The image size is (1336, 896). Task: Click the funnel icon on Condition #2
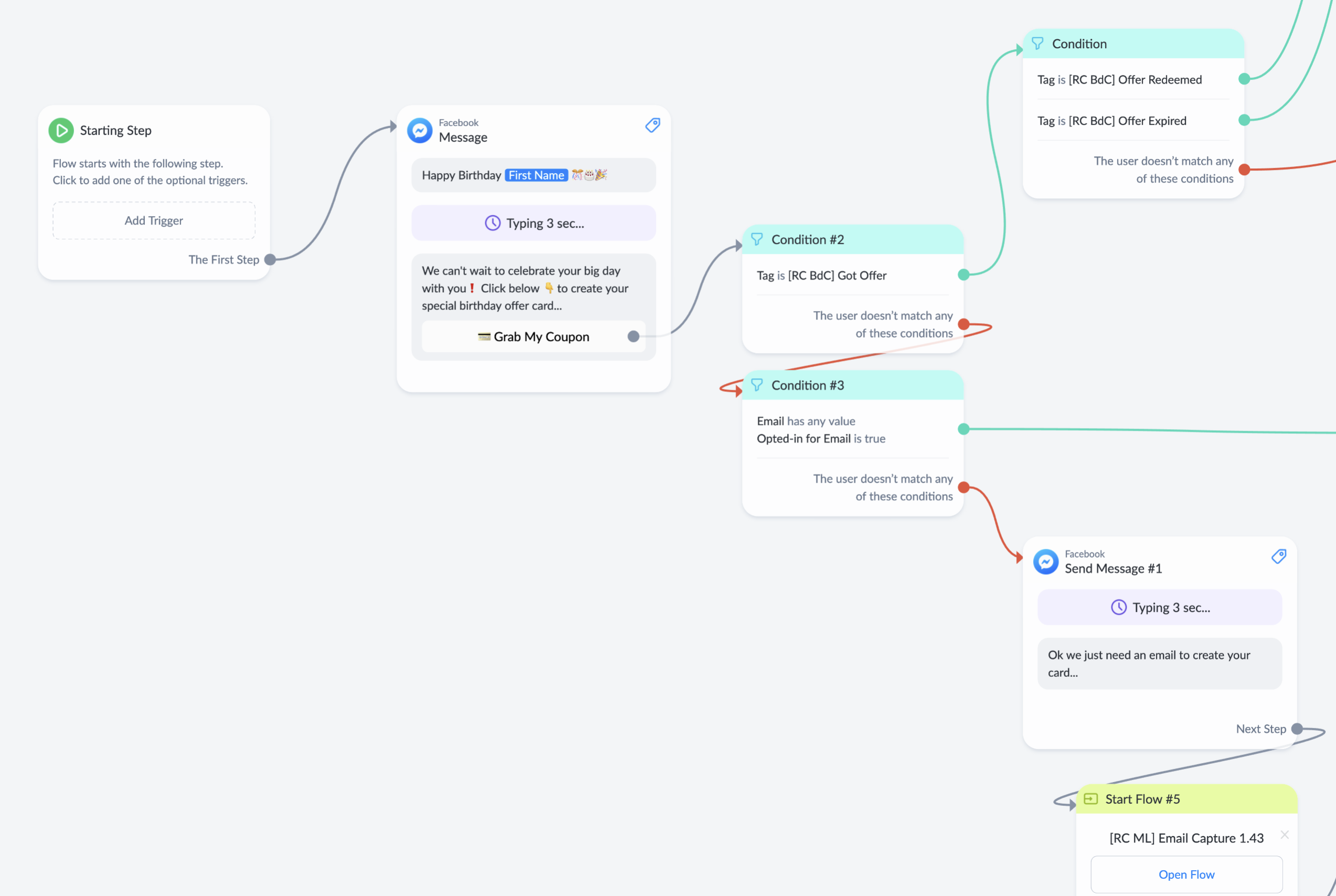point(757,239)
